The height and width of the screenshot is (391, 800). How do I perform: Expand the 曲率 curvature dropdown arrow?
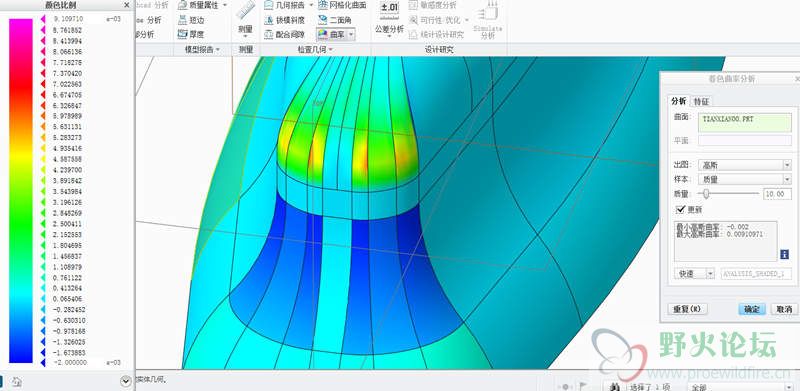(x=350, y=35)
